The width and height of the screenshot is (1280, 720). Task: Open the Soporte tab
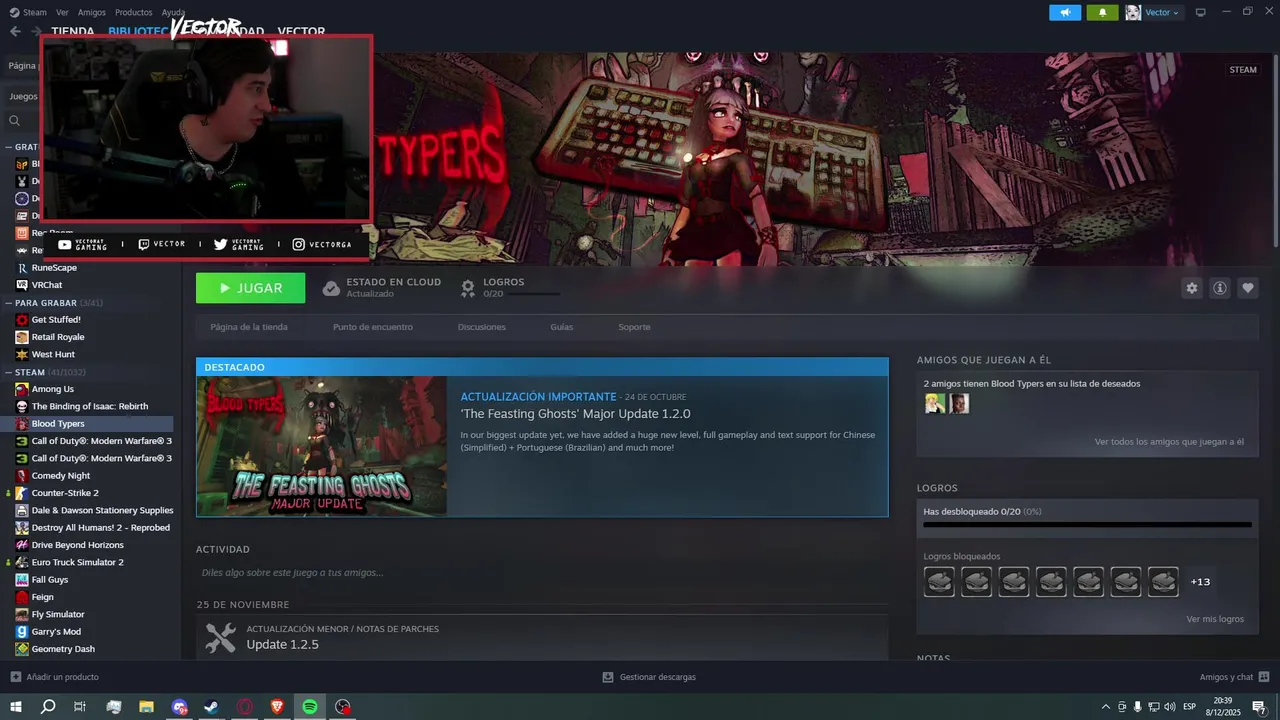tap(634, 327)
